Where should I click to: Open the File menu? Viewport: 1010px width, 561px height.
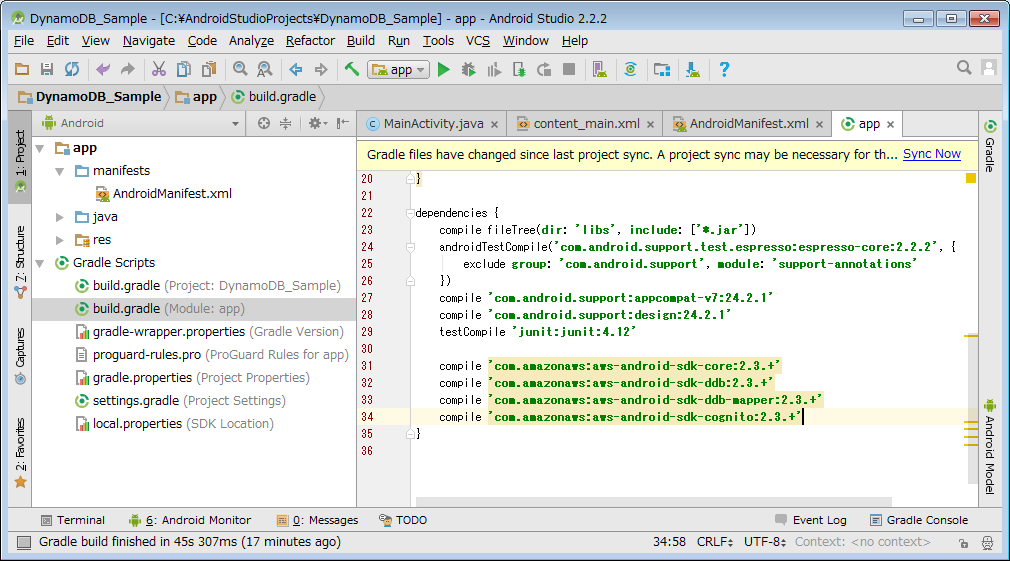click(x=24, y=41)
